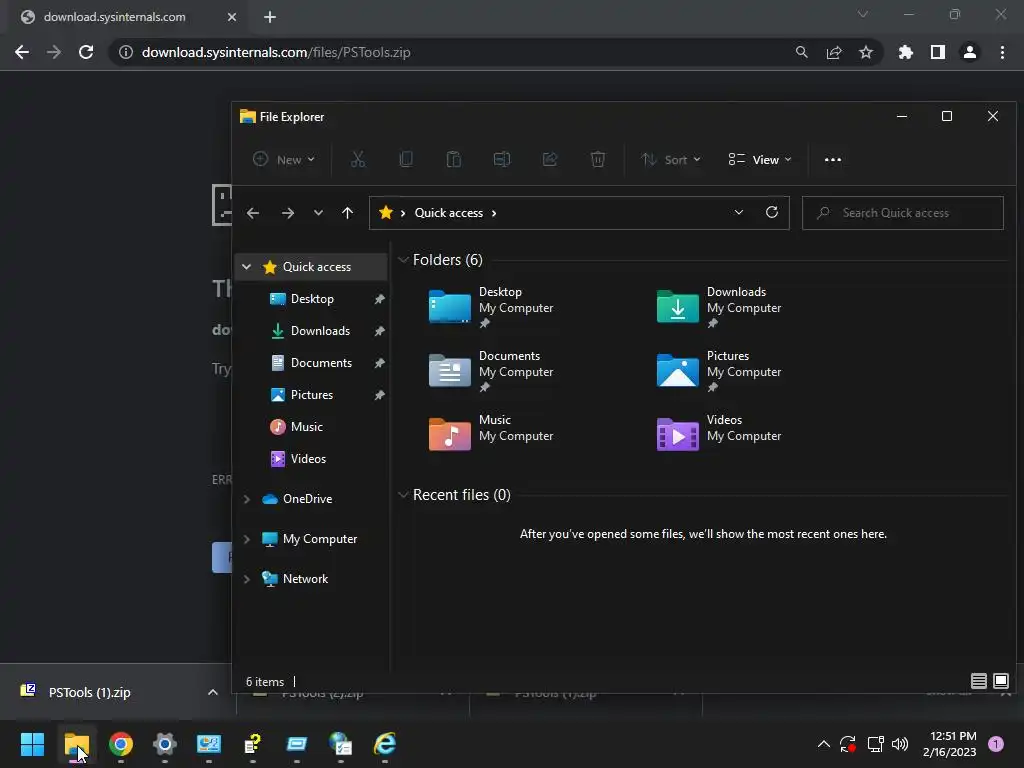Toggle the Chrome side panel

point(938,52)
